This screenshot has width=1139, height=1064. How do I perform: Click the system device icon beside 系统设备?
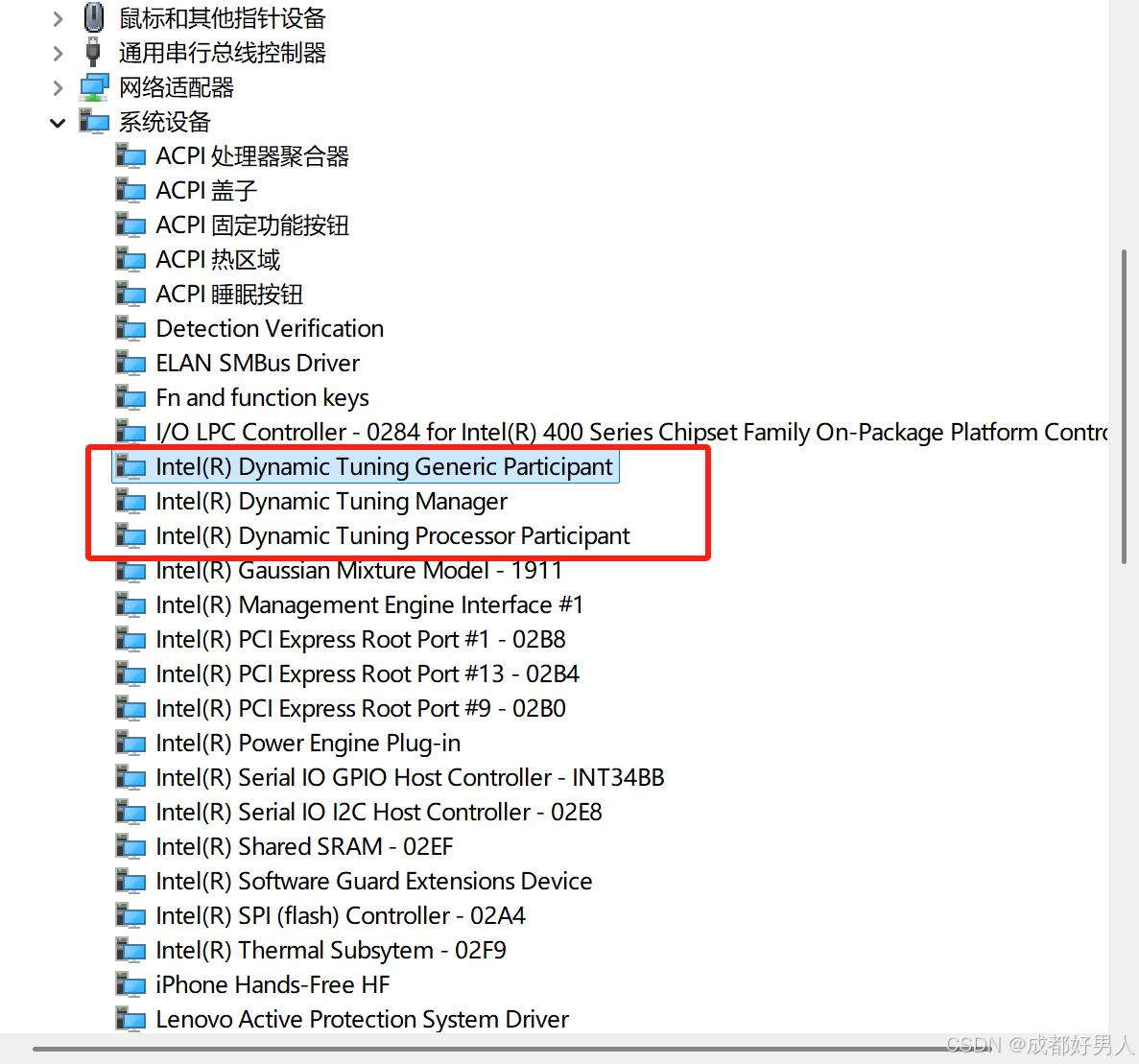coord(94,121)
